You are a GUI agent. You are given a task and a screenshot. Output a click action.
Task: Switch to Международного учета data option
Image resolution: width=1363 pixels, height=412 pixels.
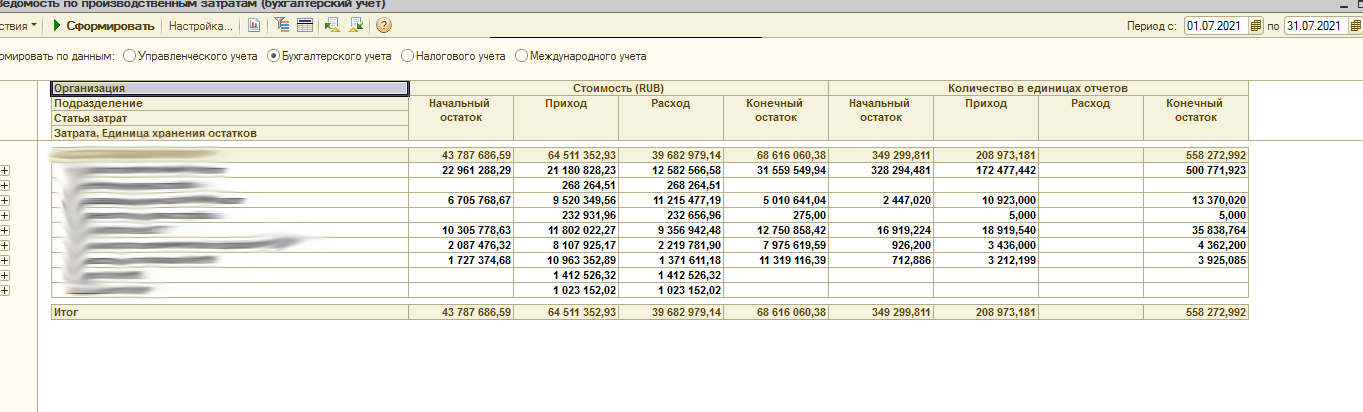[521, 57]
